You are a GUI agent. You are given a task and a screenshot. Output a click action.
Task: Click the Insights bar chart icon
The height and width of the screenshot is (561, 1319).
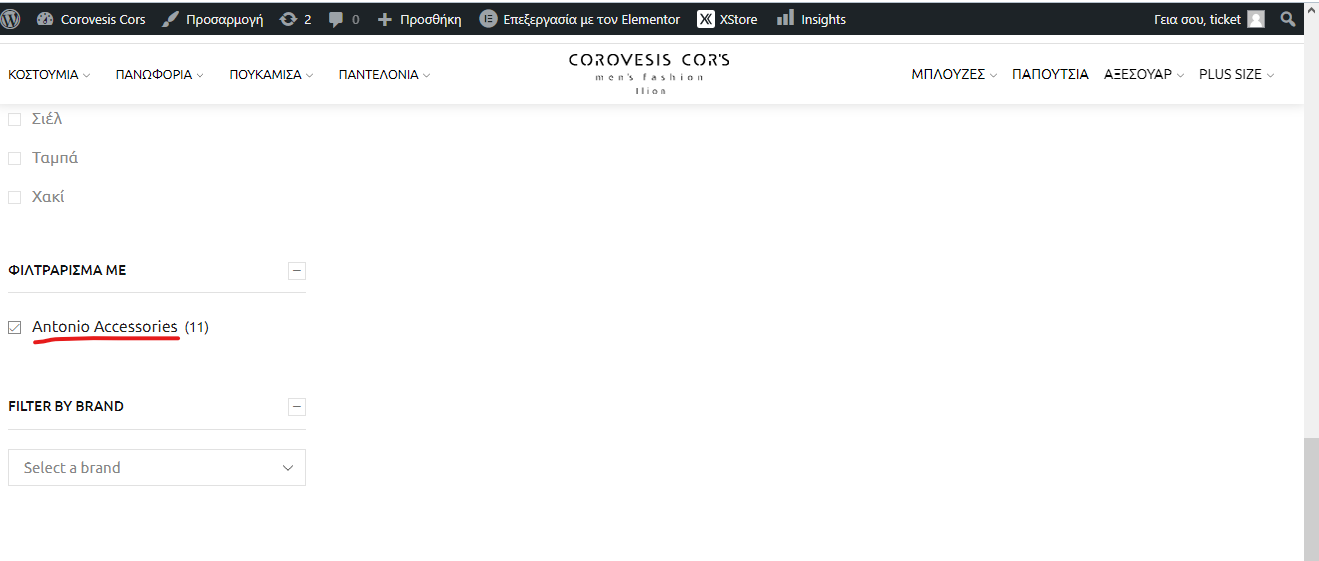pos(786,18)
